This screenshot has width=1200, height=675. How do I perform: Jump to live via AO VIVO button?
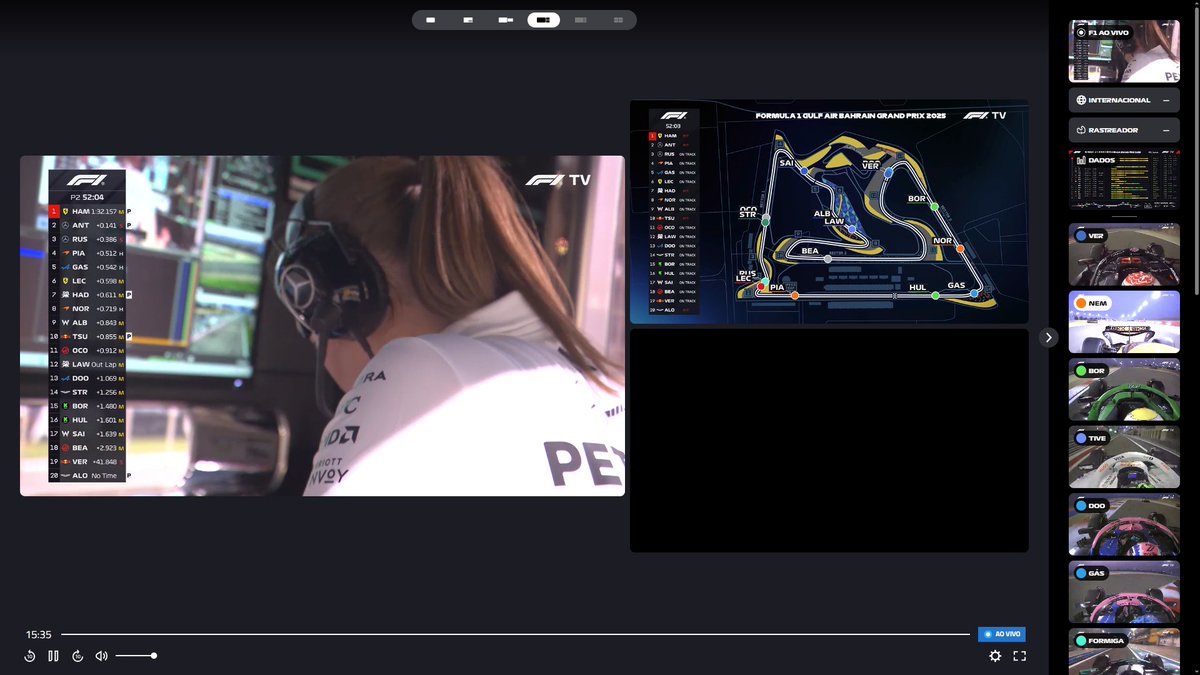1001,634
